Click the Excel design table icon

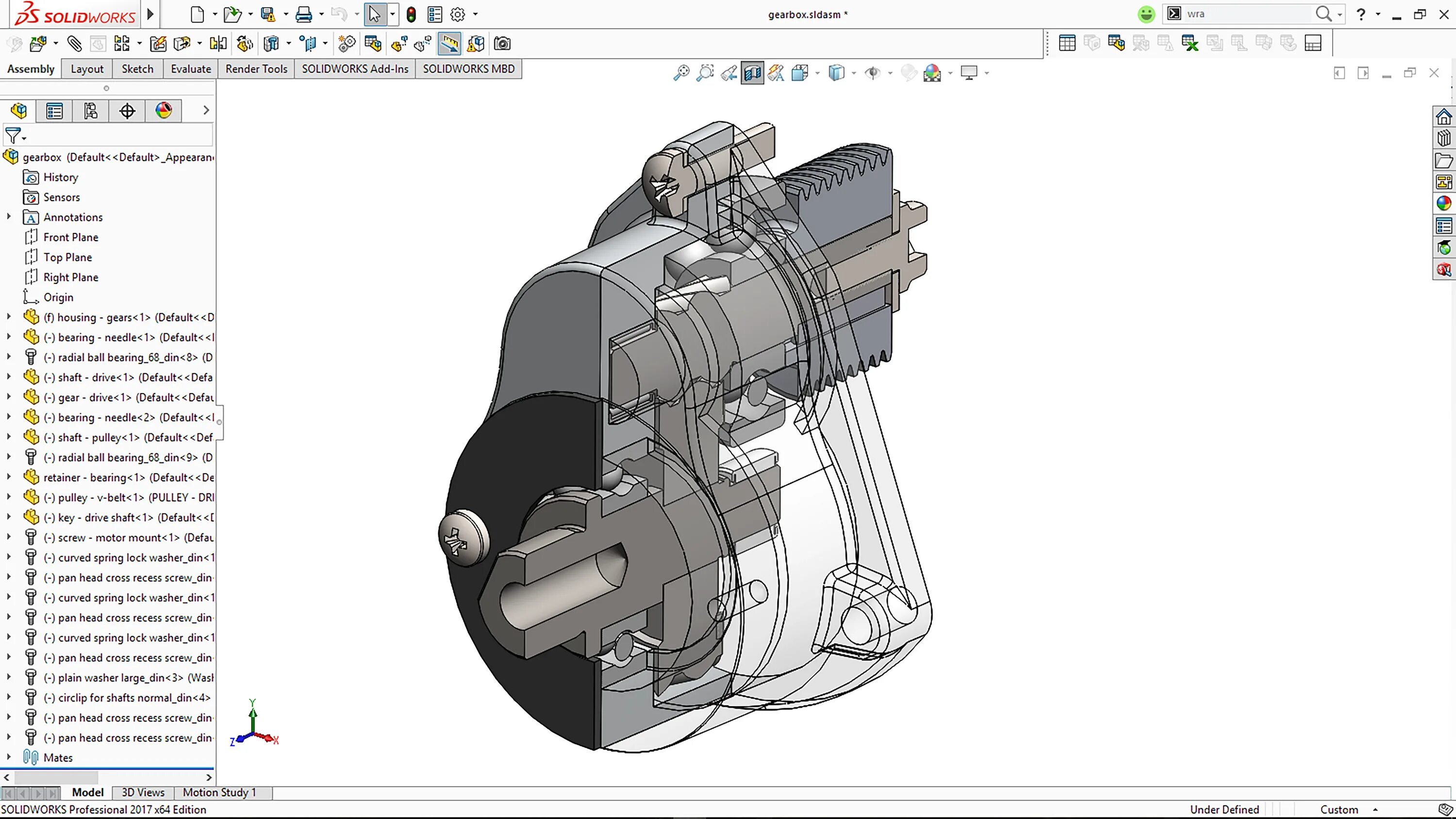click(1190, 44)
